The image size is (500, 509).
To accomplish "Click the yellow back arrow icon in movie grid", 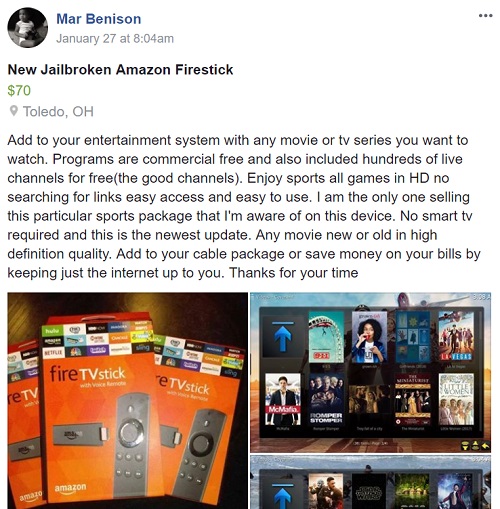I will tap(485, 446).
